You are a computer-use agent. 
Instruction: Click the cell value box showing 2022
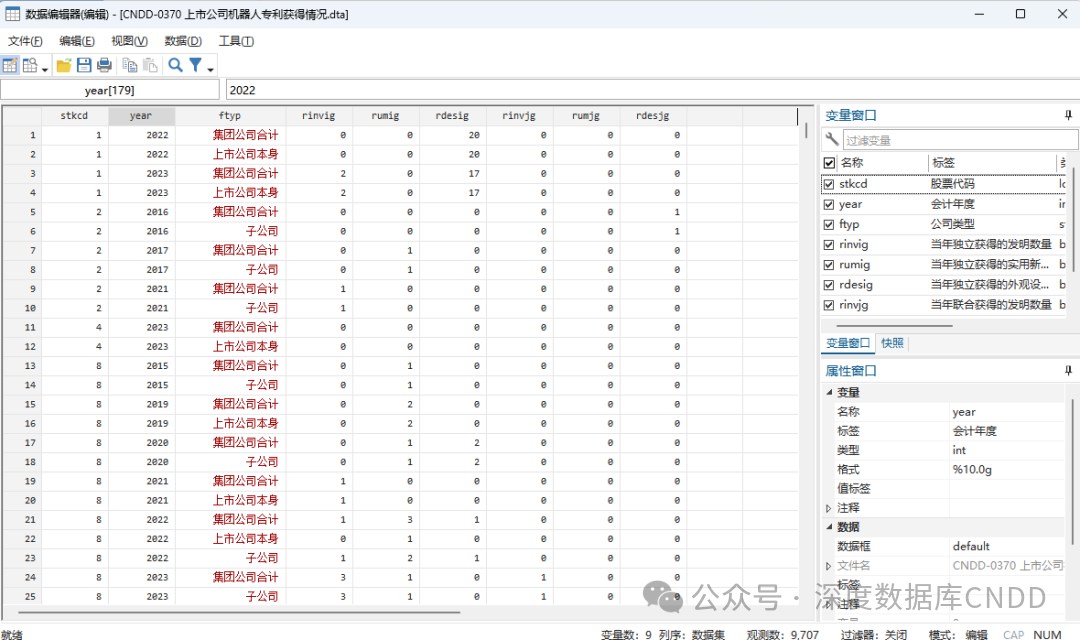coord(652,90)
